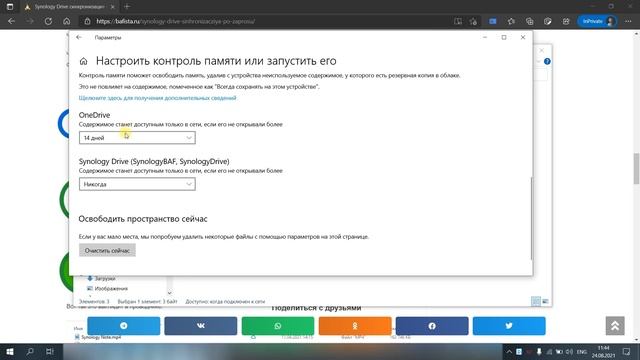
Task: Click the browser forward arrow
Action: pyautogui.click(x=30, y=21)
